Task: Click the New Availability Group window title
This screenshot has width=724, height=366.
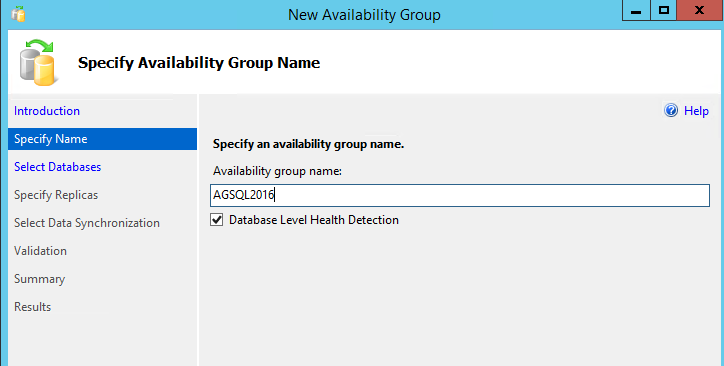Action: point(364,15)
